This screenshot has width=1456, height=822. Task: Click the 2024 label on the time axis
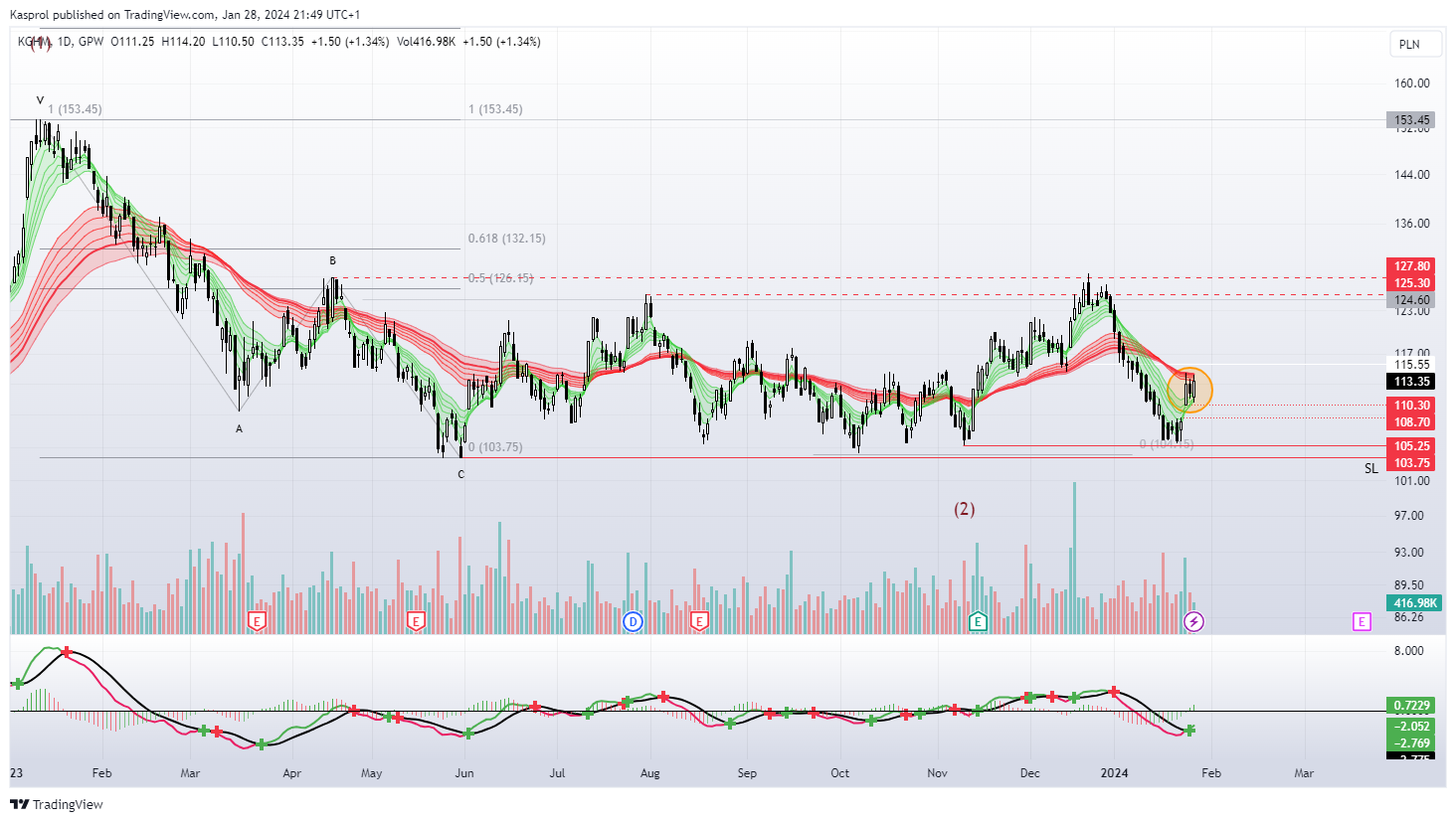point(1114,773)
